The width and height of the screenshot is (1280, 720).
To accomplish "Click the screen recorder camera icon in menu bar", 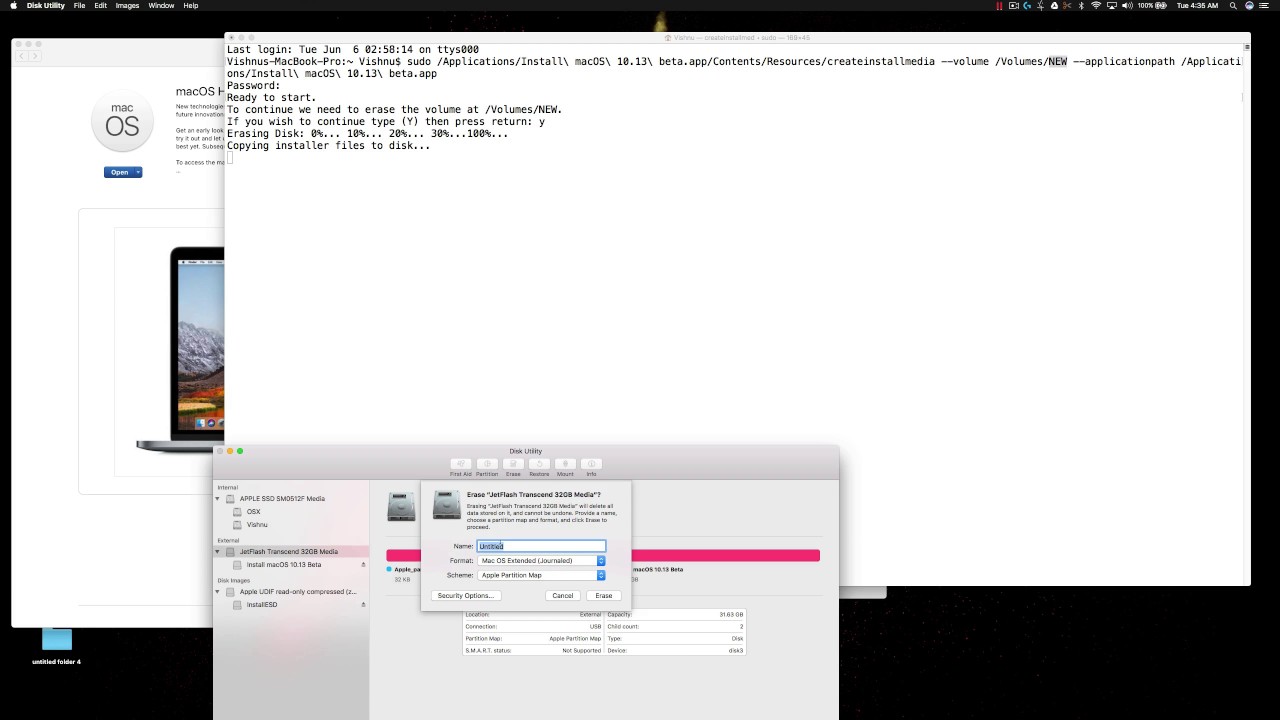I will click(x=1013, y=6).
